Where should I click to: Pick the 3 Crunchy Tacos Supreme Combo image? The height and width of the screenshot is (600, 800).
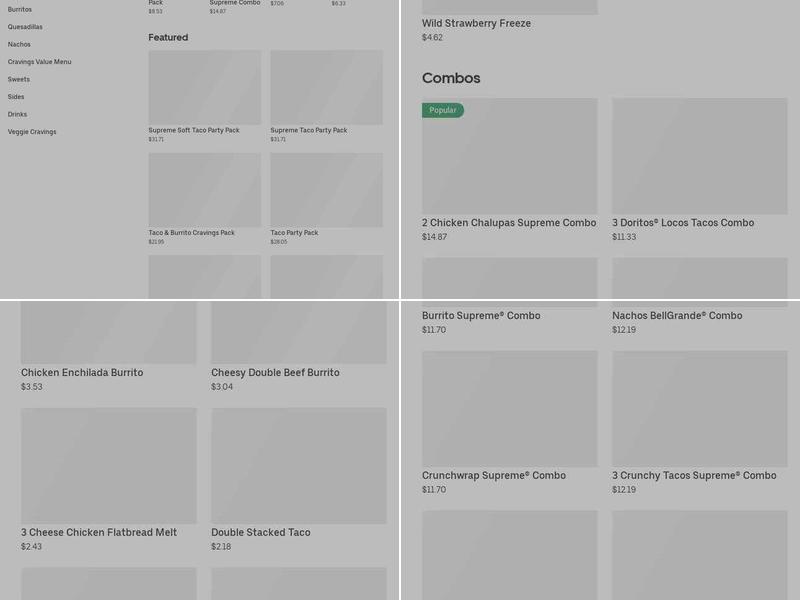click(699, 408)
